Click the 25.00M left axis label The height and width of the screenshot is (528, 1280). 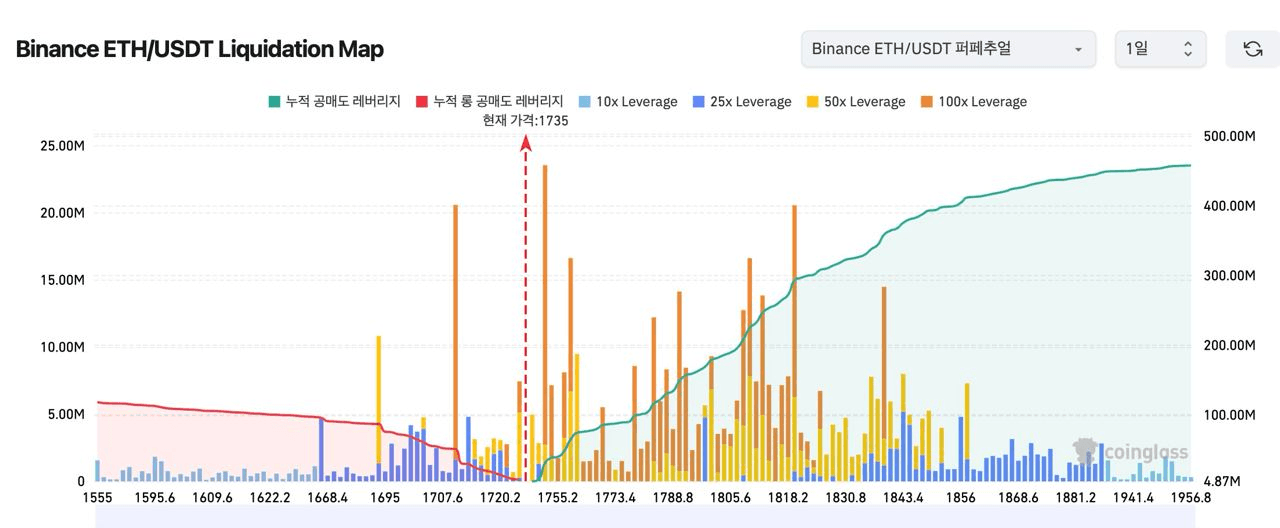point(62,146)
